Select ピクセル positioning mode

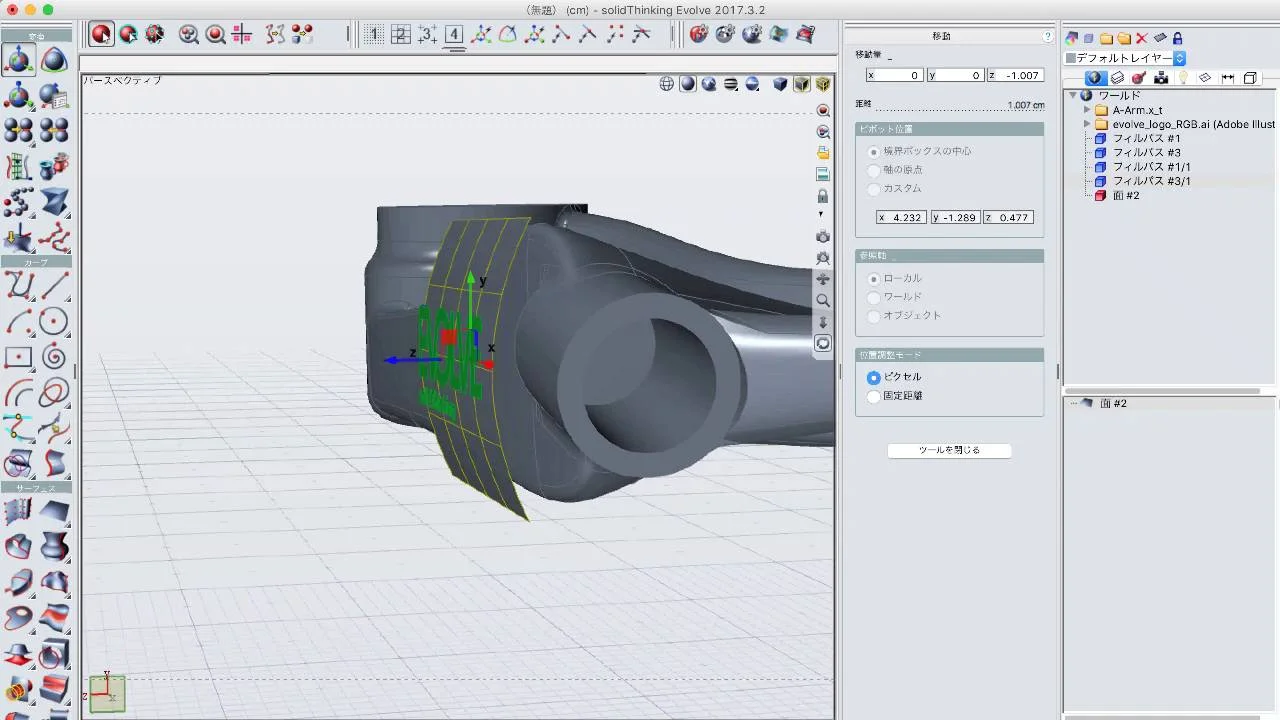[874, 377]
